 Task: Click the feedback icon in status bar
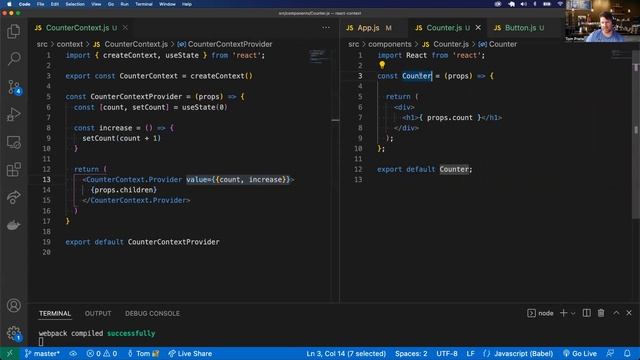coord(610,353)
